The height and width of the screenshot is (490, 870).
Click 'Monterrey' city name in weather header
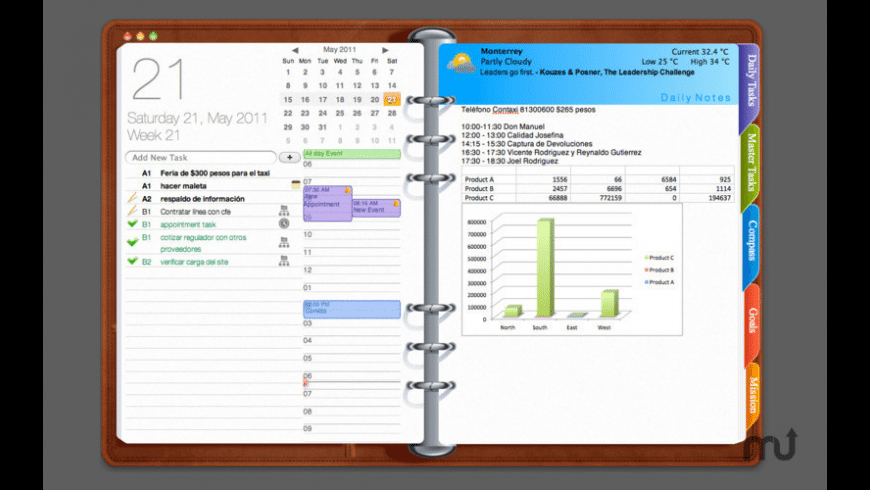click(x=502, y=51)
